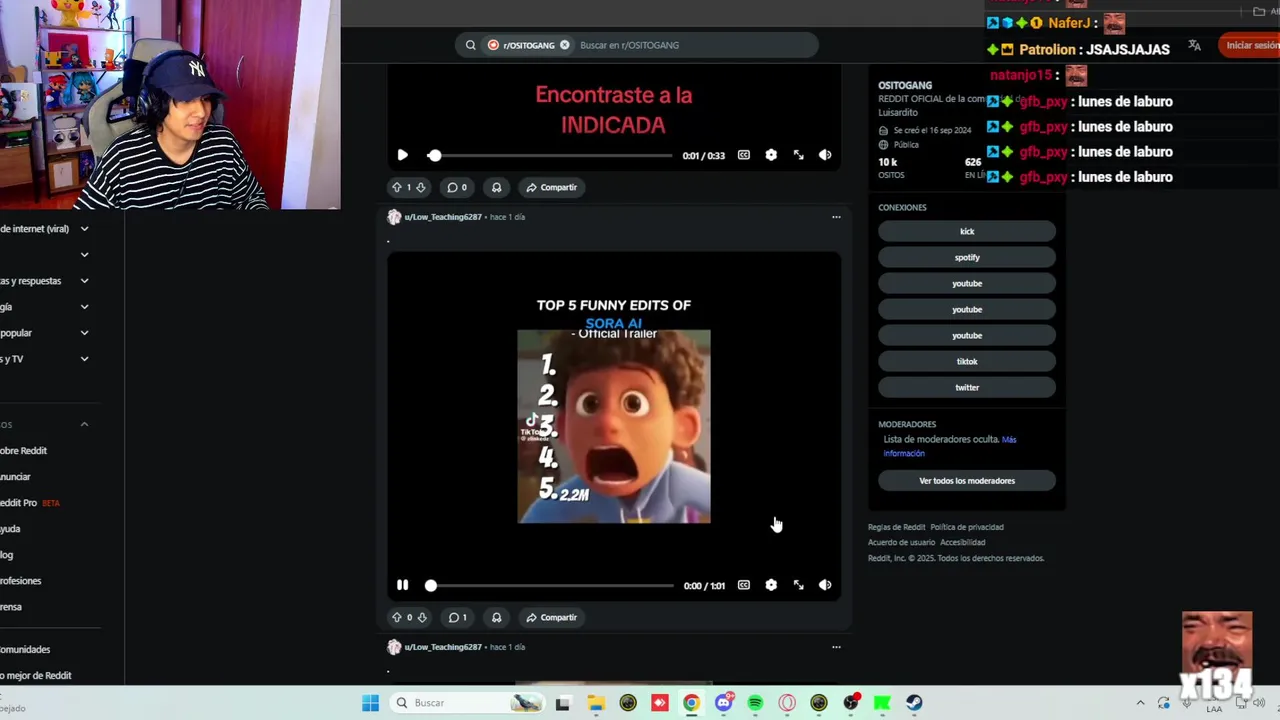Expand the 's y TV' sidebar topic

pyautogui.click(x=84, y=359)
